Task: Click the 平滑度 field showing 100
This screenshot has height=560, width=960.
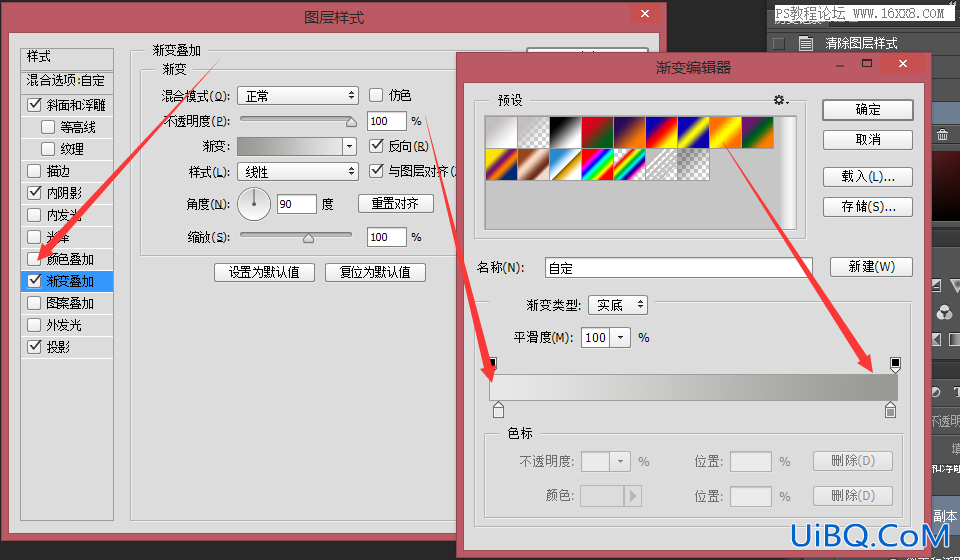Action: click(x=595, y=337)
